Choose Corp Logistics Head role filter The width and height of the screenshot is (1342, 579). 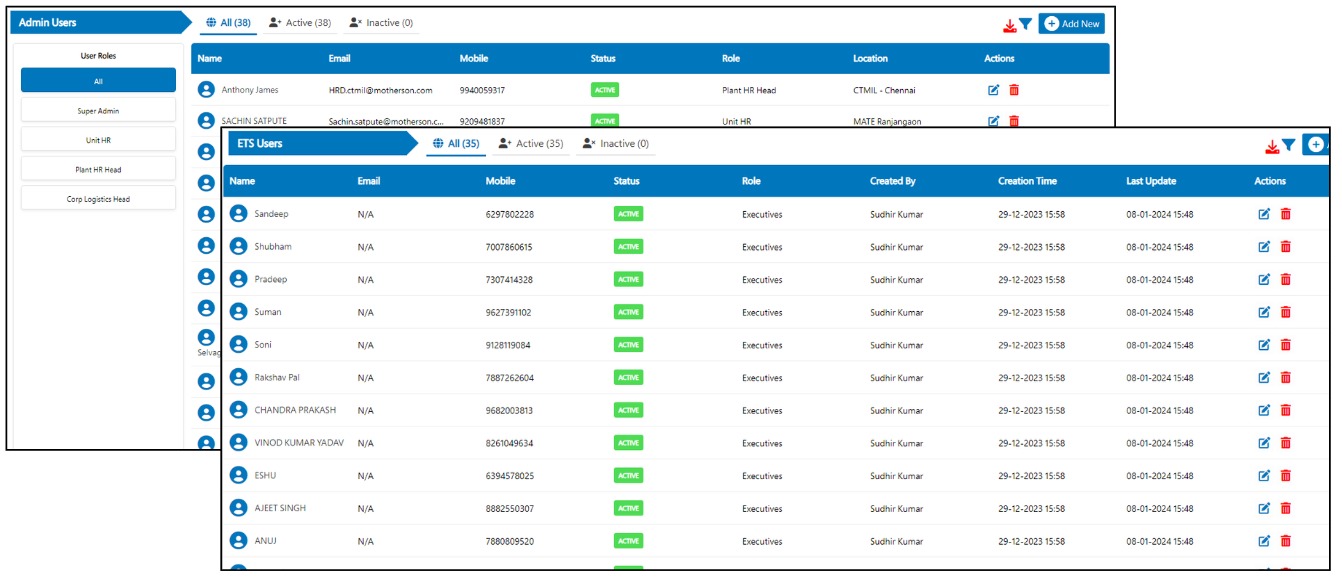(98, 199)
